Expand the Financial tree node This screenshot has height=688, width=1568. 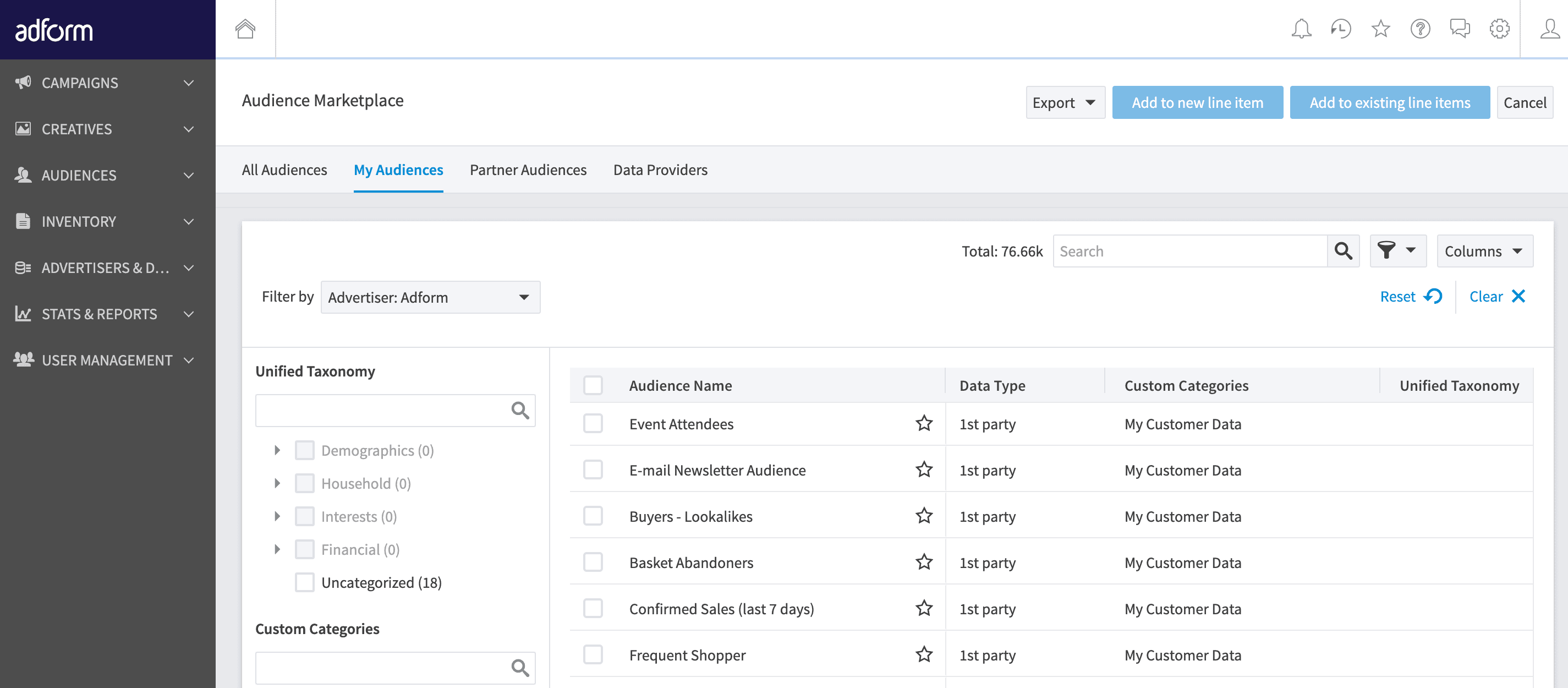[x=277, y=549]
